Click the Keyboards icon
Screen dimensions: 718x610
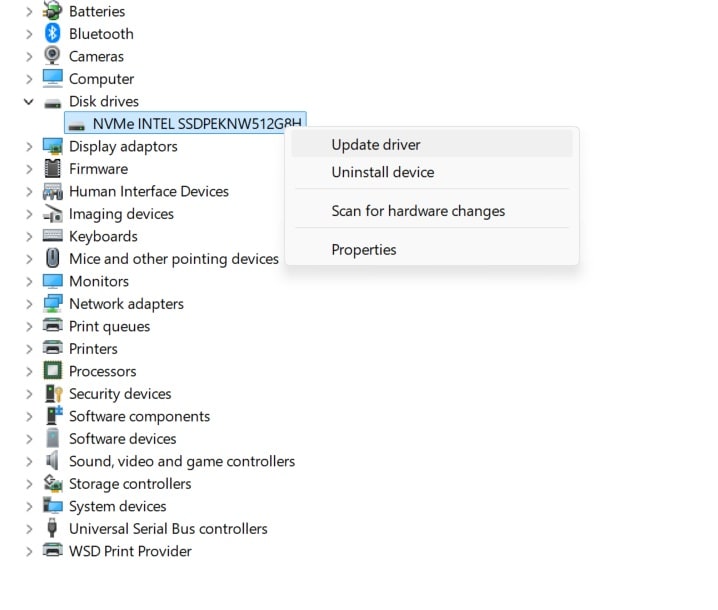click(x=52, y=235)
